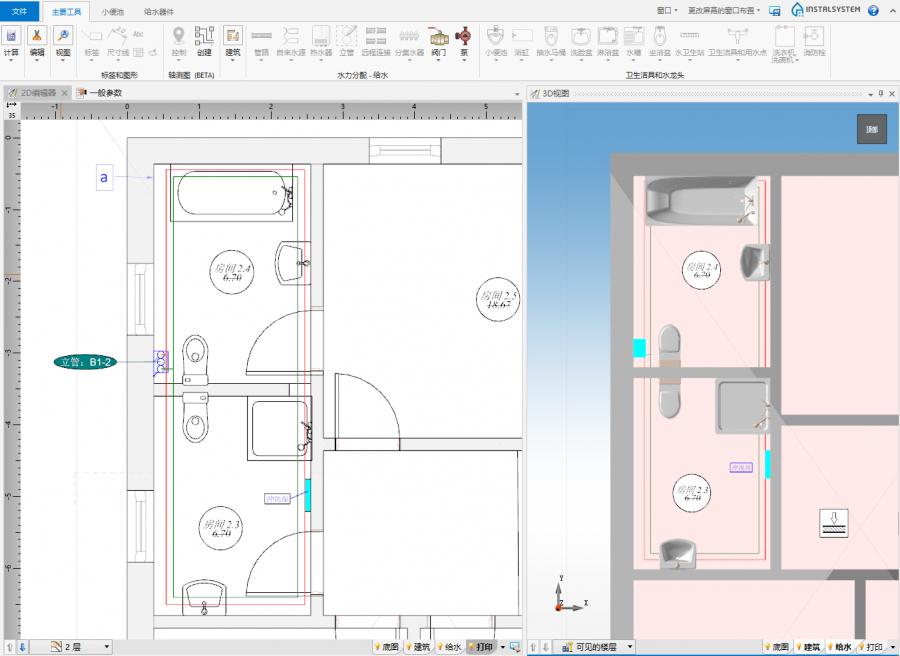This screenshot has height=656, width=900.
Task: Click the 计算 (Calculate) ribbon icon
Action: click(x=11, y=37)
